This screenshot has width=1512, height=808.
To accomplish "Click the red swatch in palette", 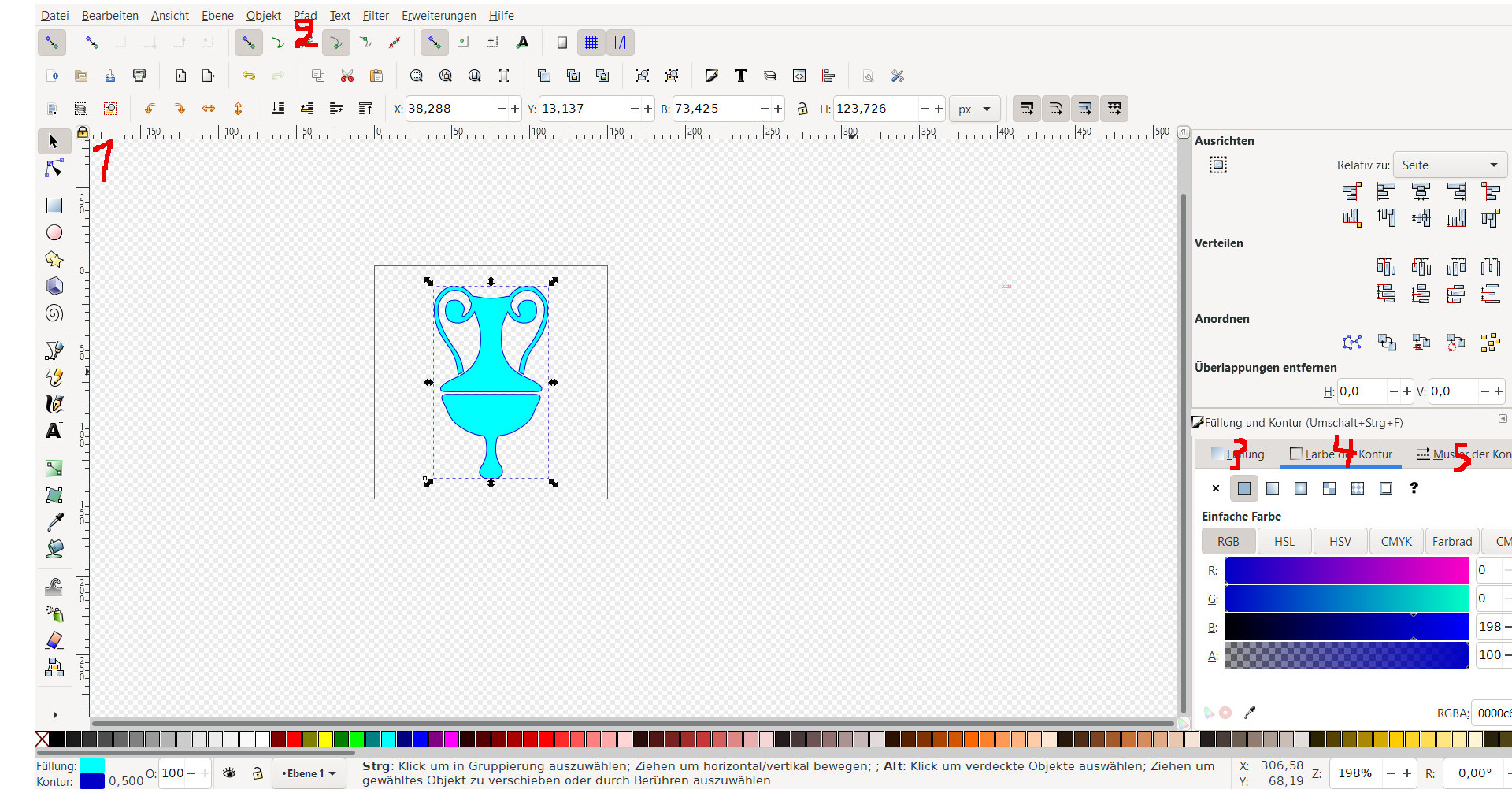I will (x=294, y=739).
